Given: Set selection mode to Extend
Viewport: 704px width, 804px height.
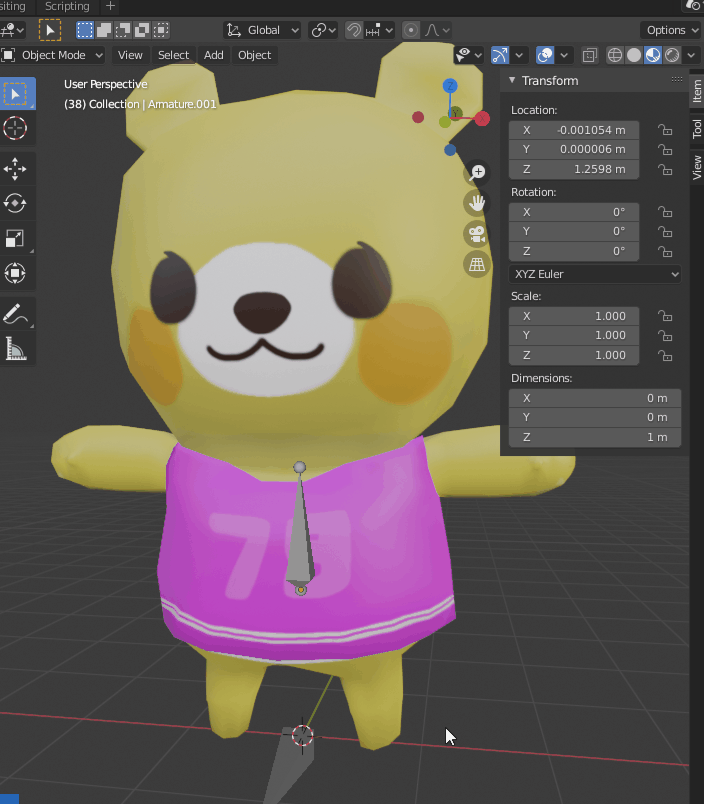Looking at the screenshot, I should pyautogui.click(x=104, y=30).
